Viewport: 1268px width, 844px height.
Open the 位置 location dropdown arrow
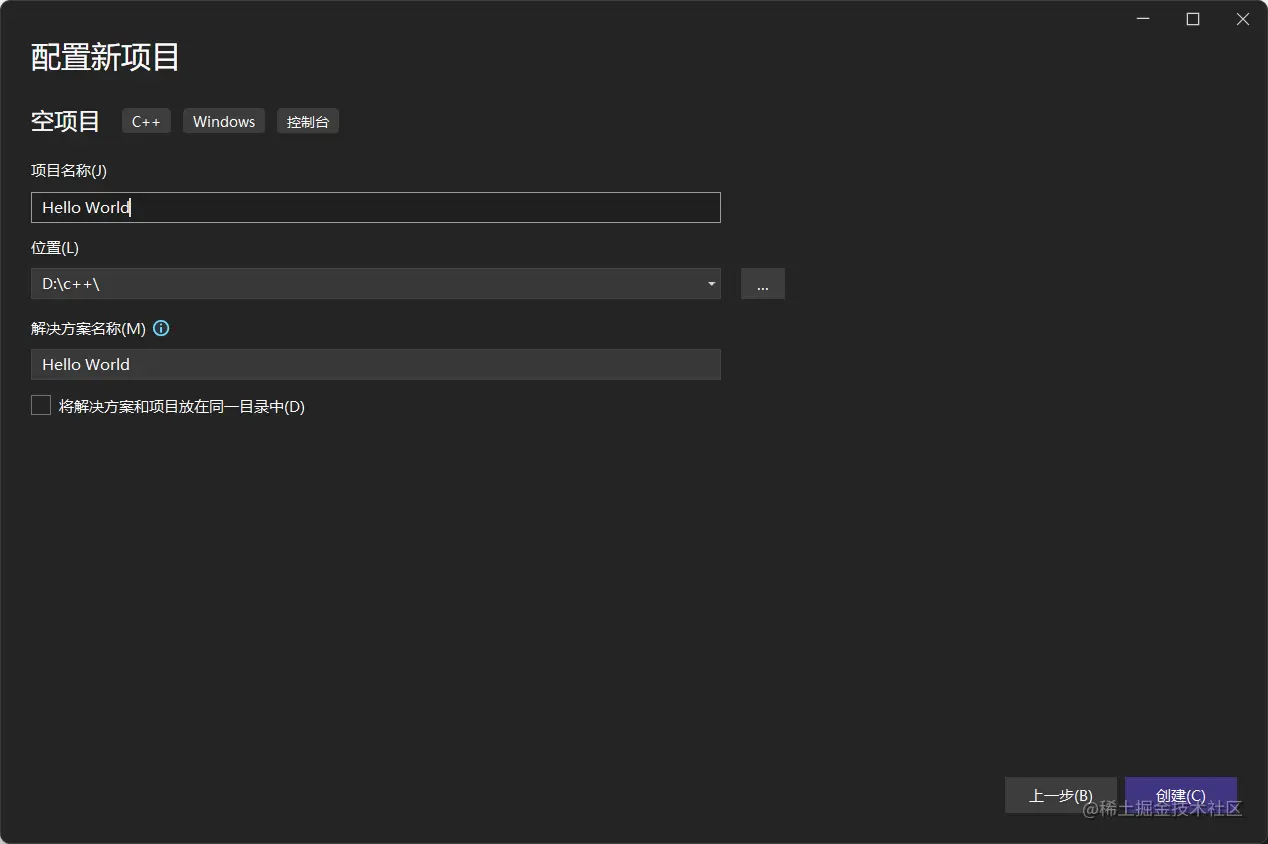[711, 284]
